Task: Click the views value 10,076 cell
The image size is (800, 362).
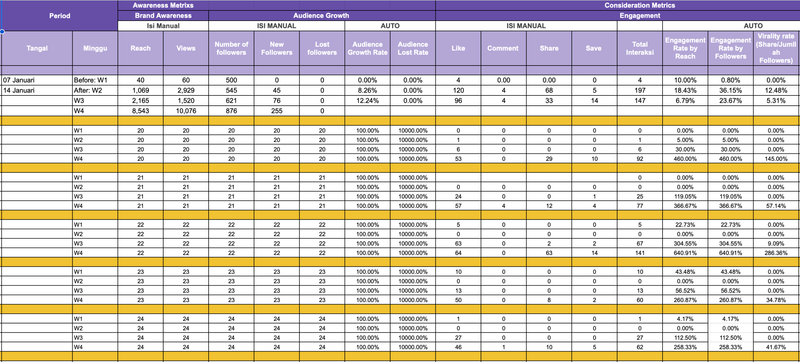Action: (186, 110)
